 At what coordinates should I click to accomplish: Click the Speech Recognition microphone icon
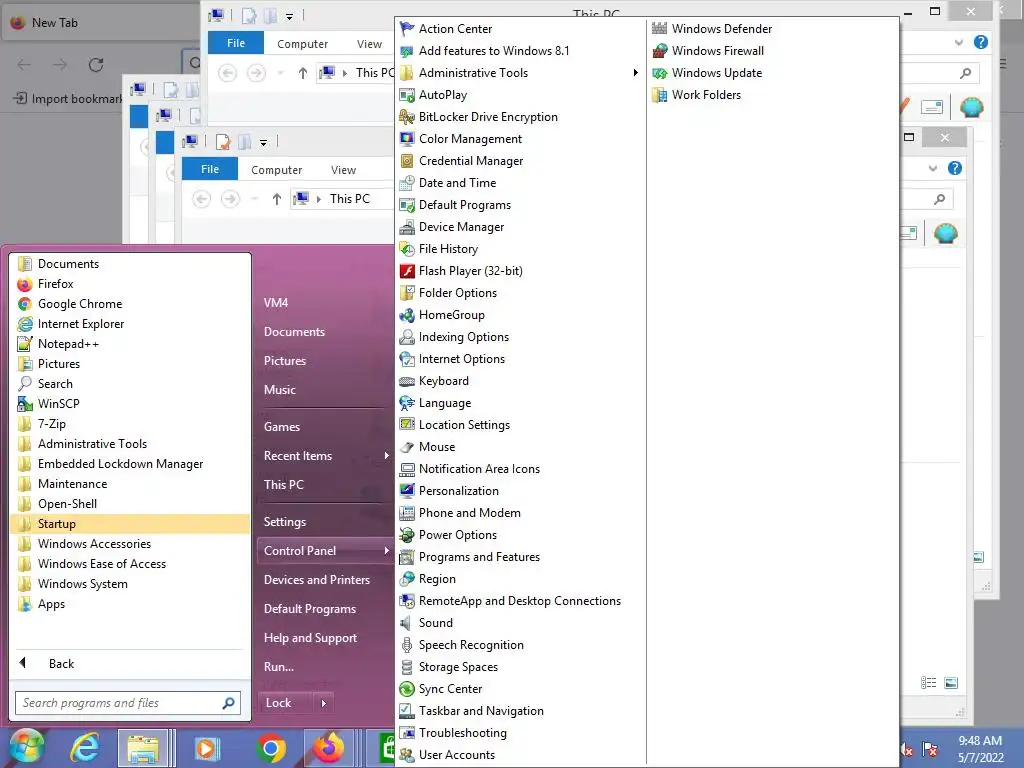tap(407, 645)
